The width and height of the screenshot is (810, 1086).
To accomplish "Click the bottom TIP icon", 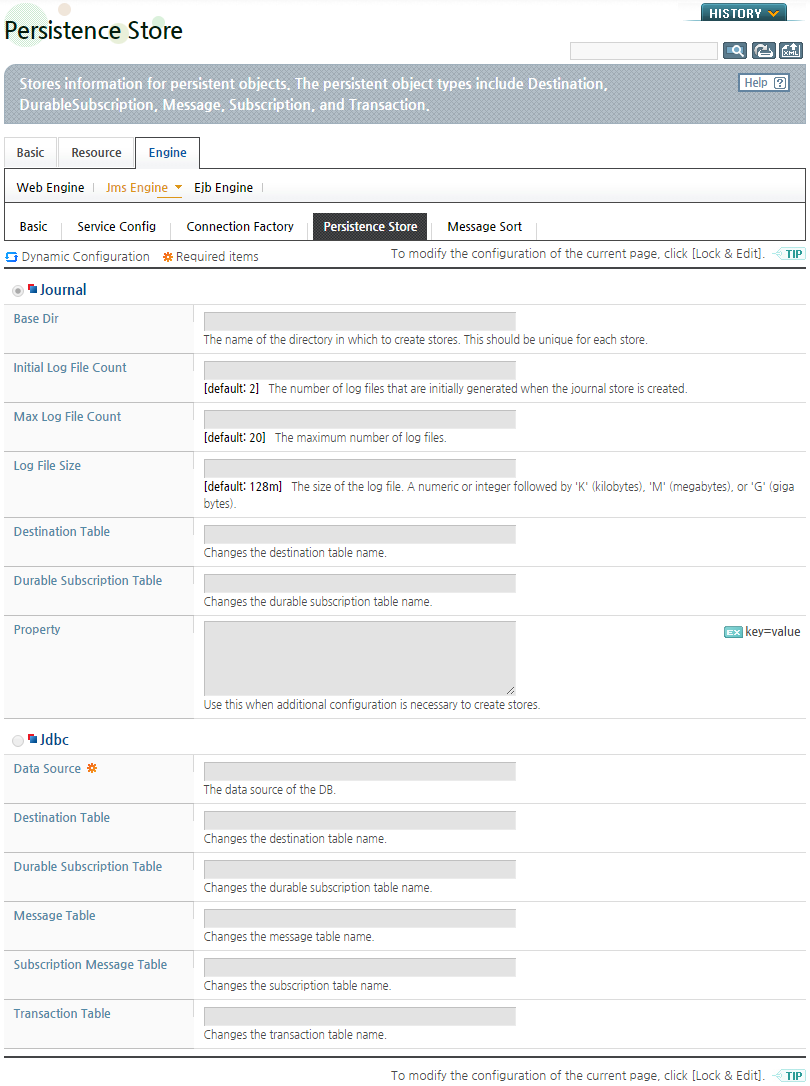I will [x=790, y=1076].
